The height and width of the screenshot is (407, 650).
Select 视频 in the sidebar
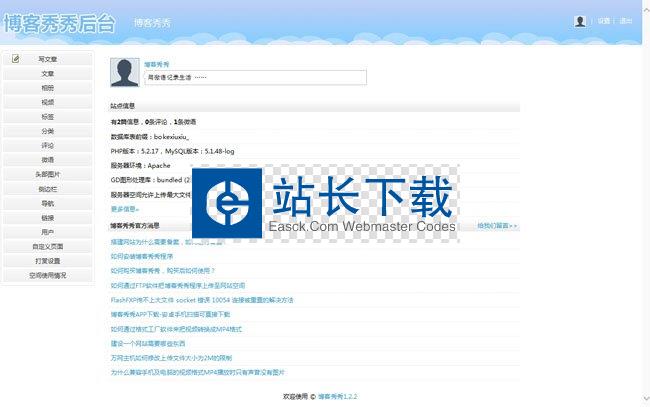click(x=48, y=102)
